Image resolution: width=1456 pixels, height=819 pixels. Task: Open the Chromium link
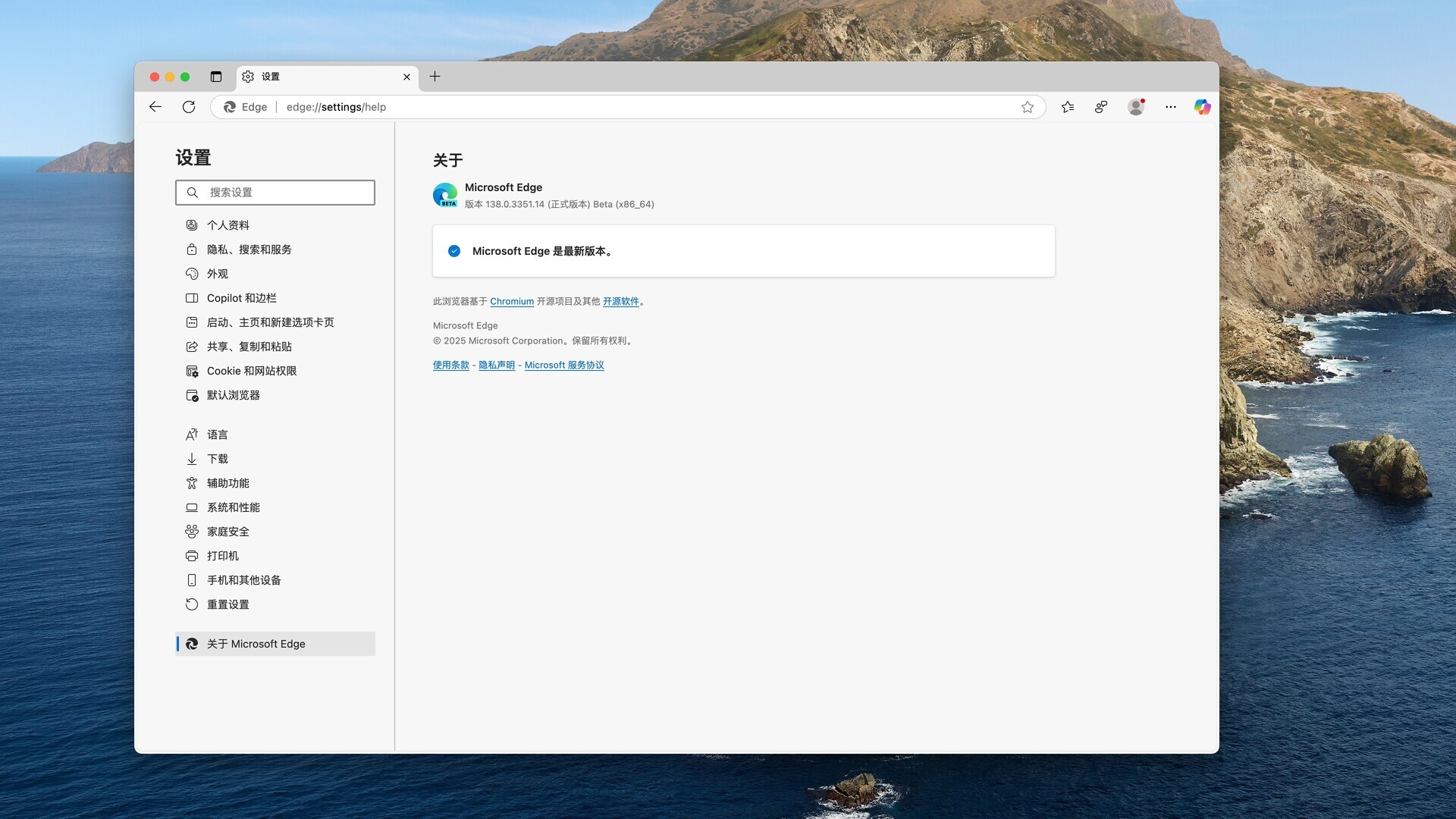pyautogui.click(x=512, y=302)
